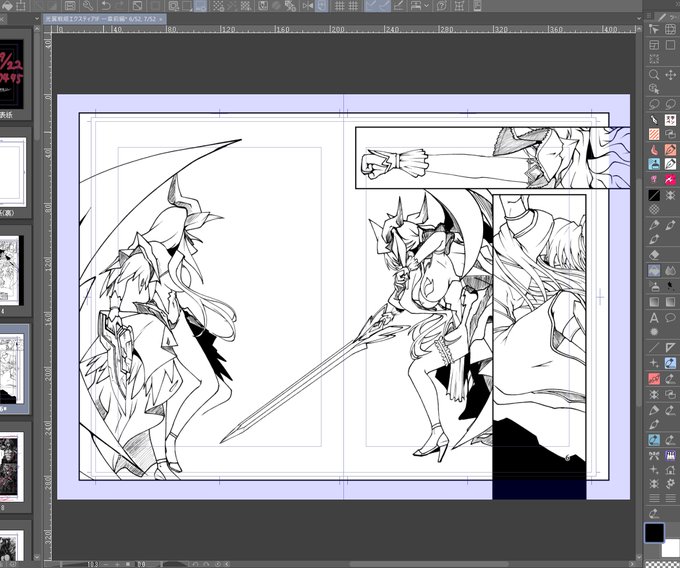Select the triangle ruler tool

pos(670,347)
